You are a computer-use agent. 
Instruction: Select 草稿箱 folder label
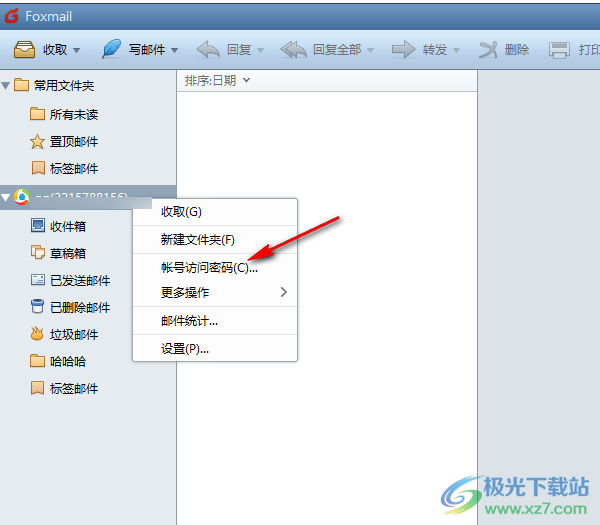pos(68,253)
